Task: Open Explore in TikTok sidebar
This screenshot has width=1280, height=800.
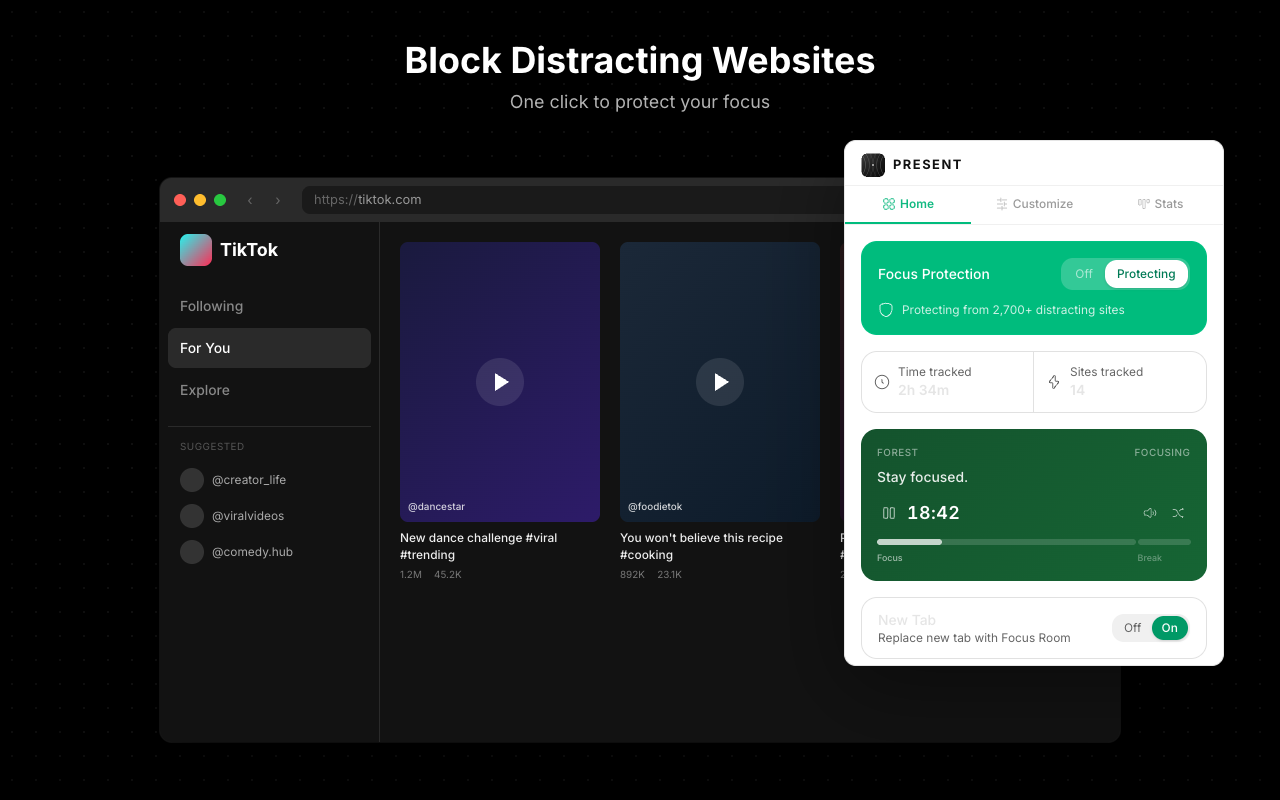Action: click(269, 390)
